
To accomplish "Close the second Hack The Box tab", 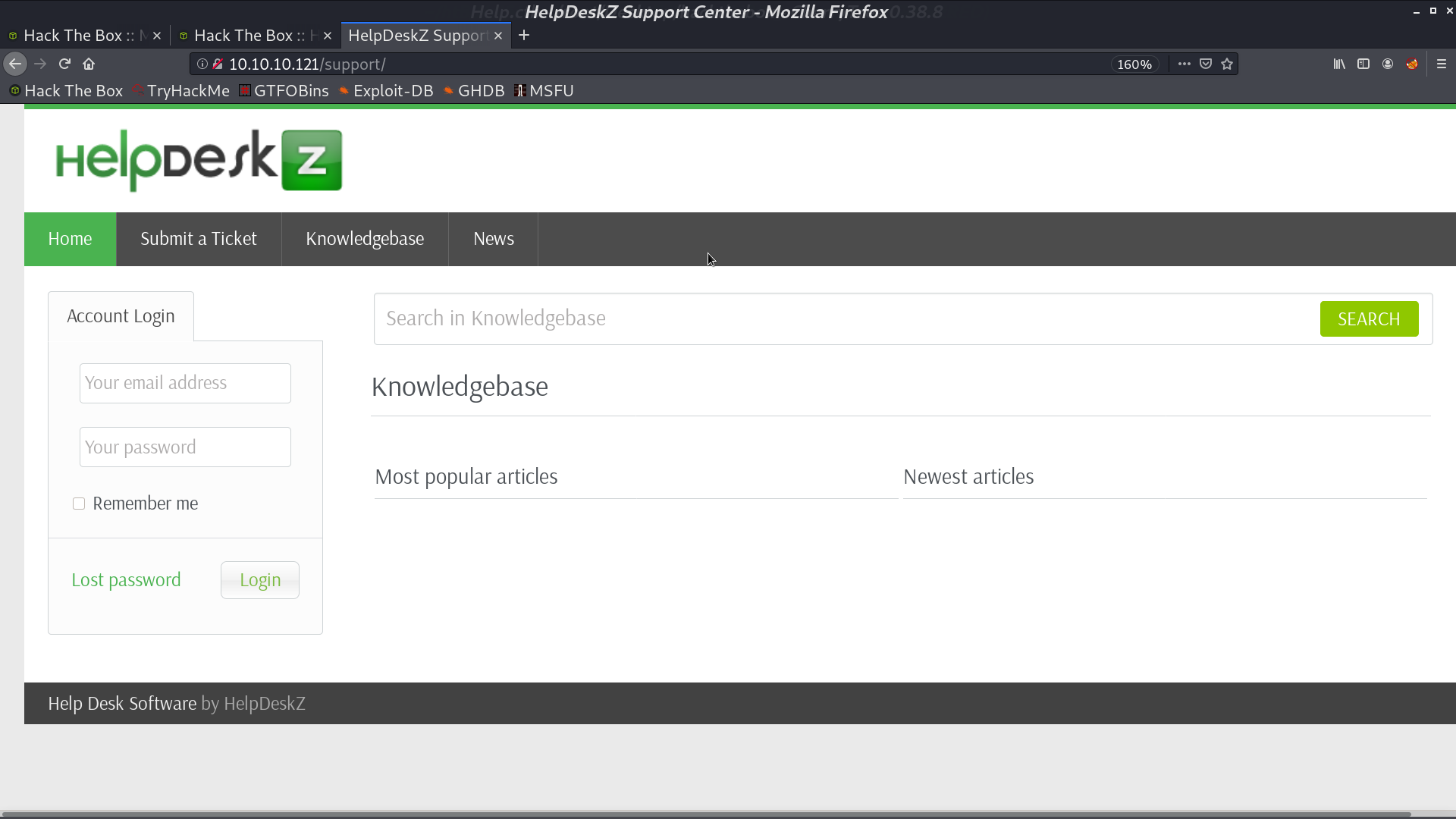I will [x=328, y=36].
